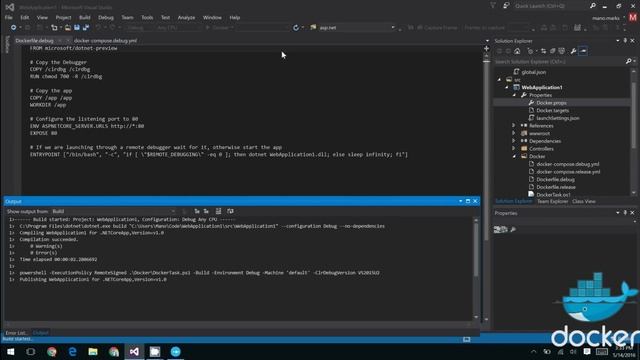Viewport: 640px width, 360px height.
Task: Open the Edit menu
Action: [24, 18]
